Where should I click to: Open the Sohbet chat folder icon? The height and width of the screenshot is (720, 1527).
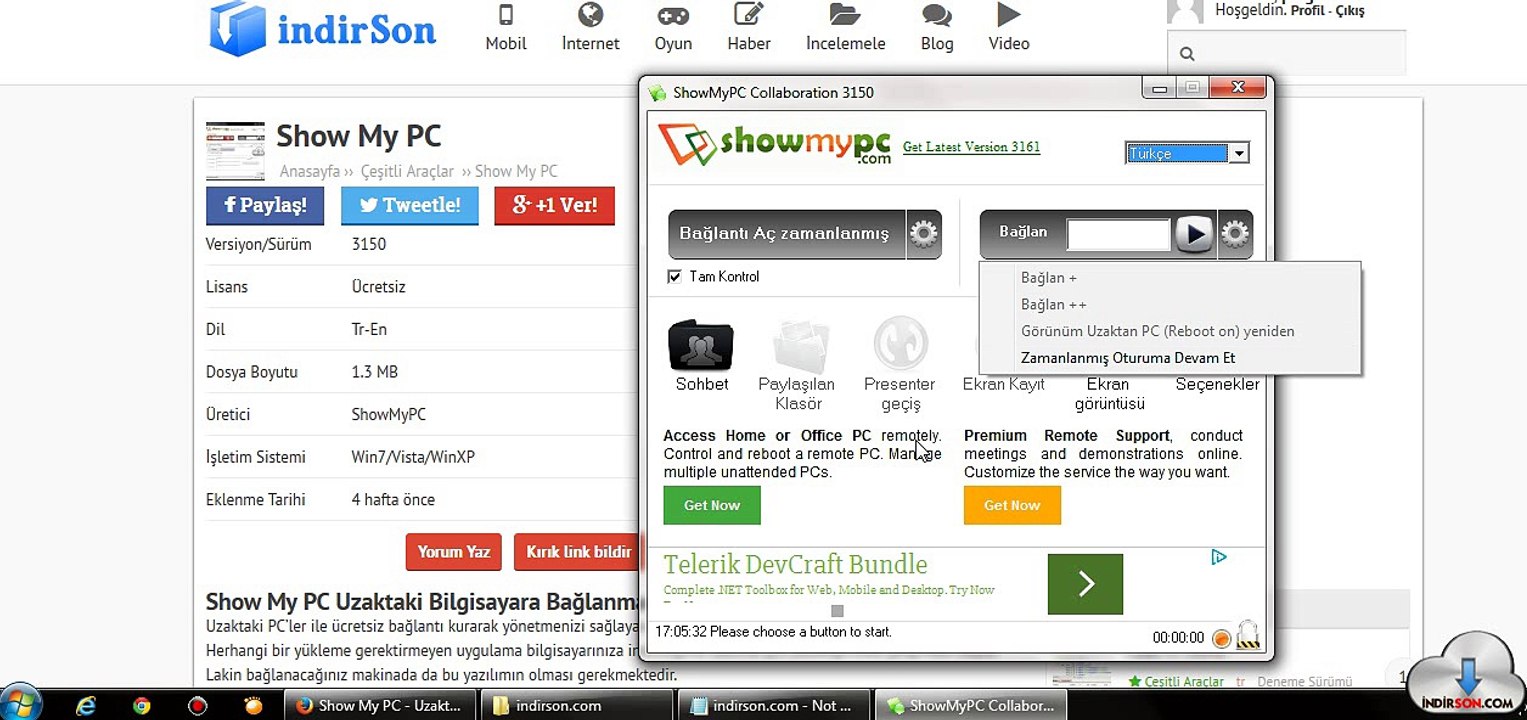pos(701,345)
